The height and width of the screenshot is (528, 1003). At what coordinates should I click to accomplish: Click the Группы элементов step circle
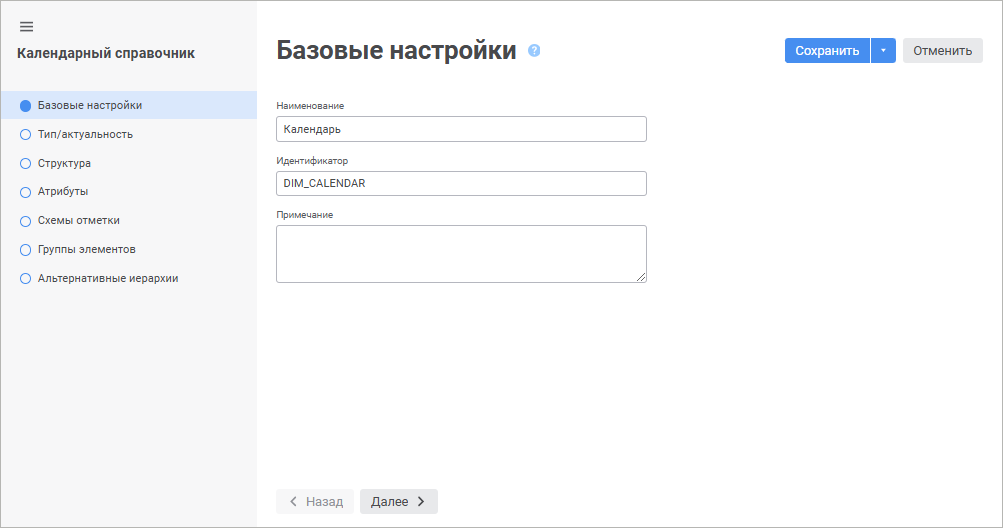(x=26, y=250)
